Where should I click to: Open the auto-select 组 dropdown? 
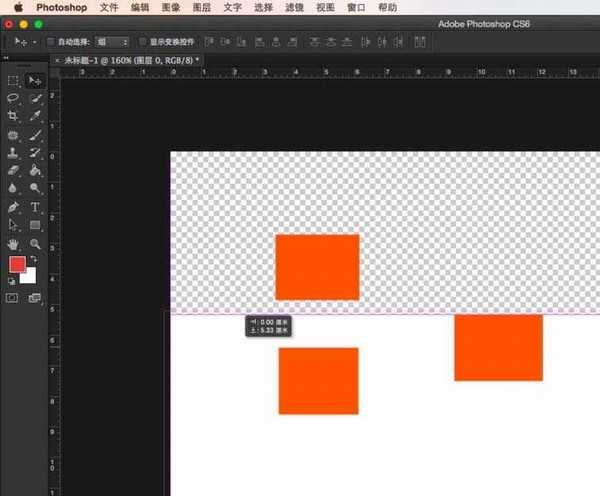[110, 42]
